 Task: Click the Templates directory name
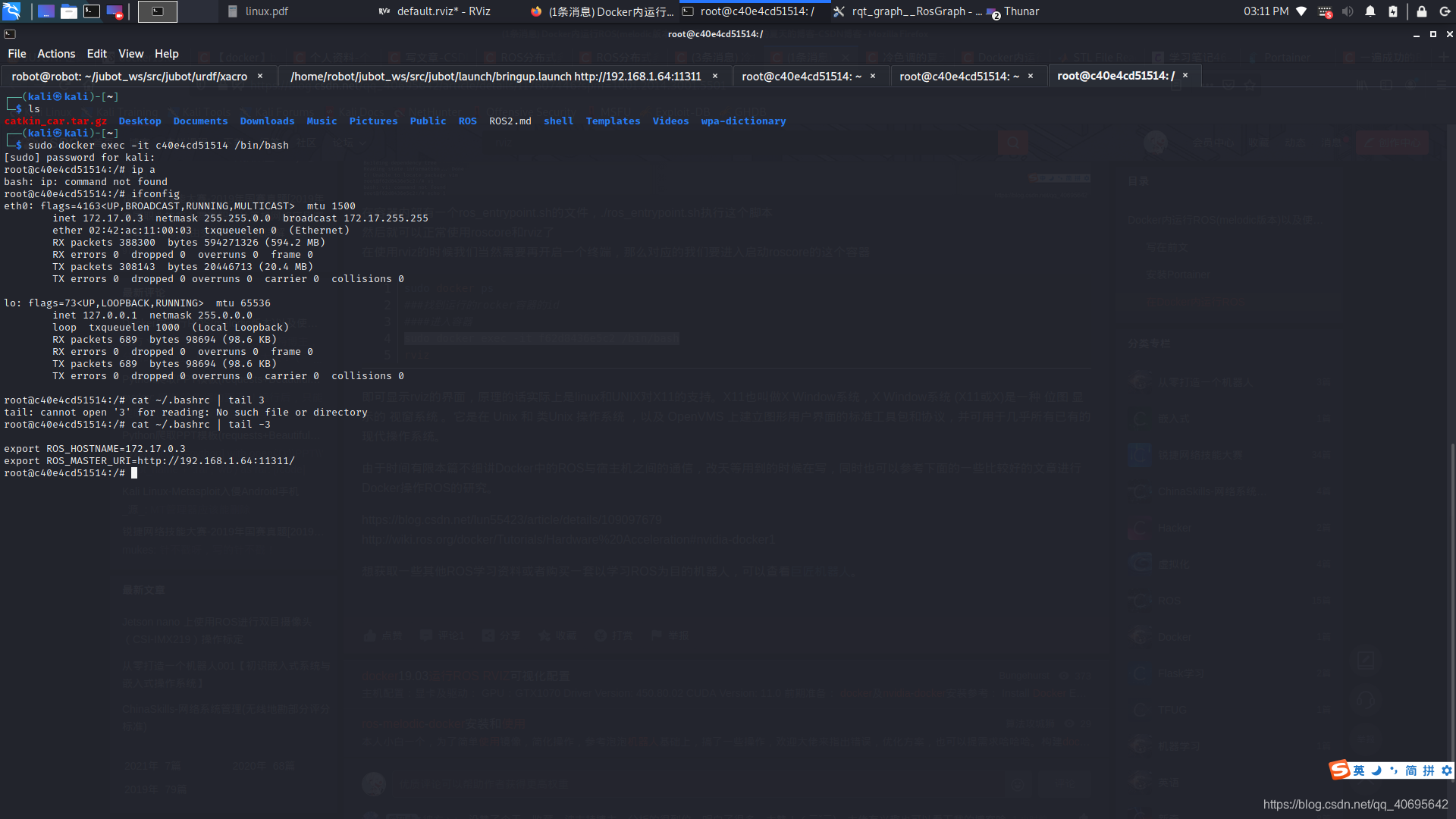click(x=613, y=121)
